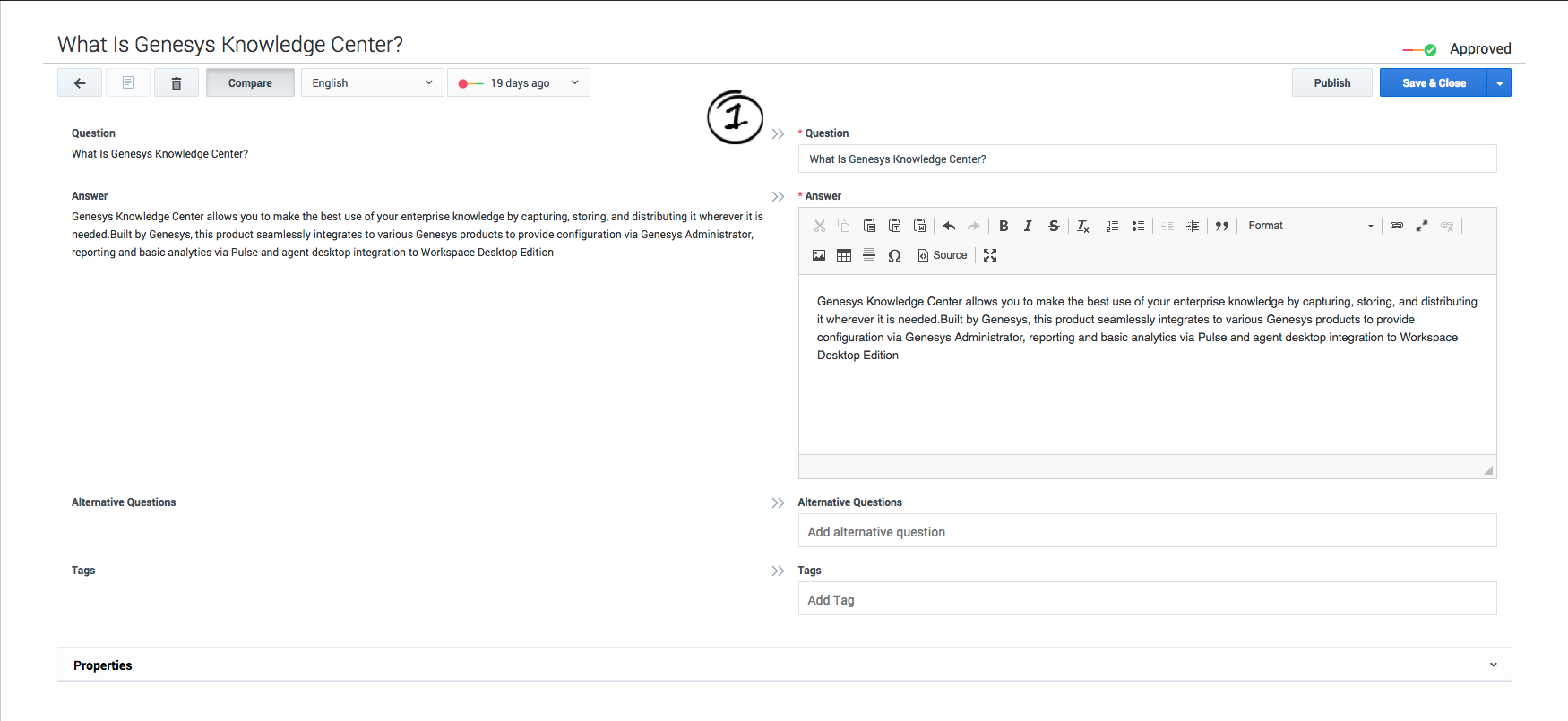Insert a table into the answer
This screenshot has width=1568, height=721.
point(844,256)
